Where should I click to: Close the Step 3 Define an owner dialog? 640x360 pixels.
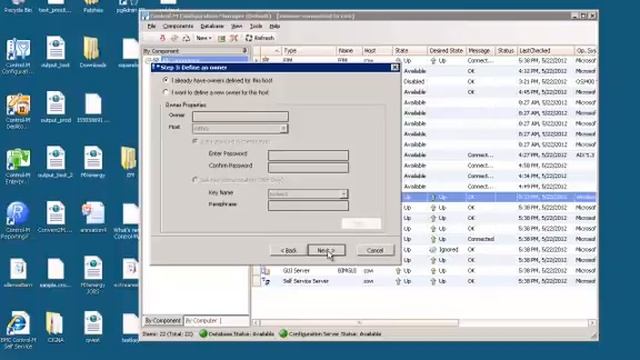(395, 67)
